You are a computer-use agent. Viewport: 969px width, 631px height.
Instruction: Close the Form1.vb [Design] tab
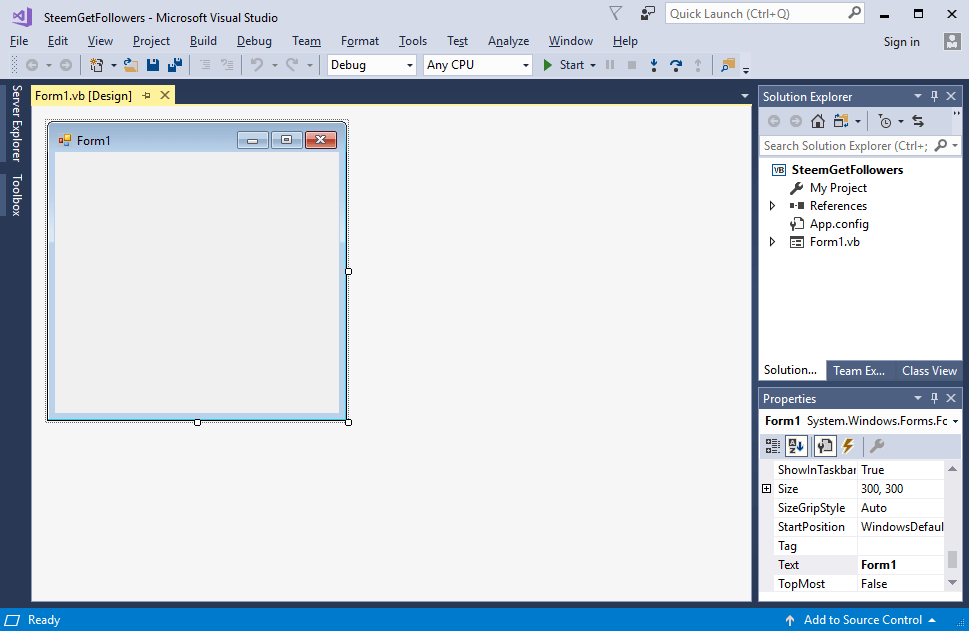[x=165, y=95]
